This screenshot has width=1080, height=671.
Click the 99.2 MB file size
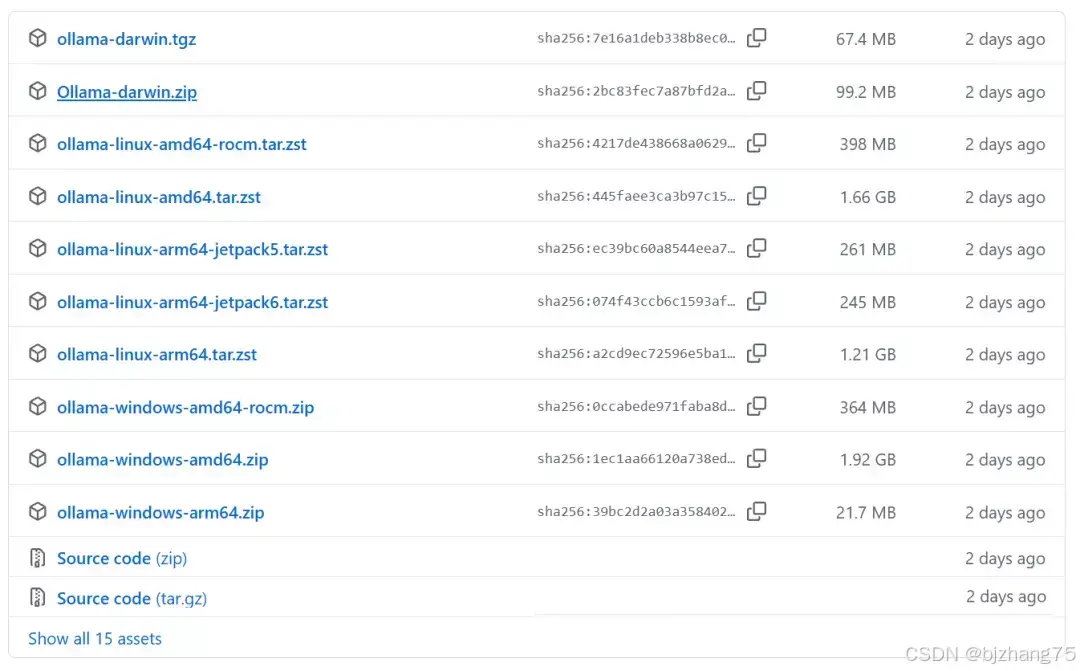[866, 92]
